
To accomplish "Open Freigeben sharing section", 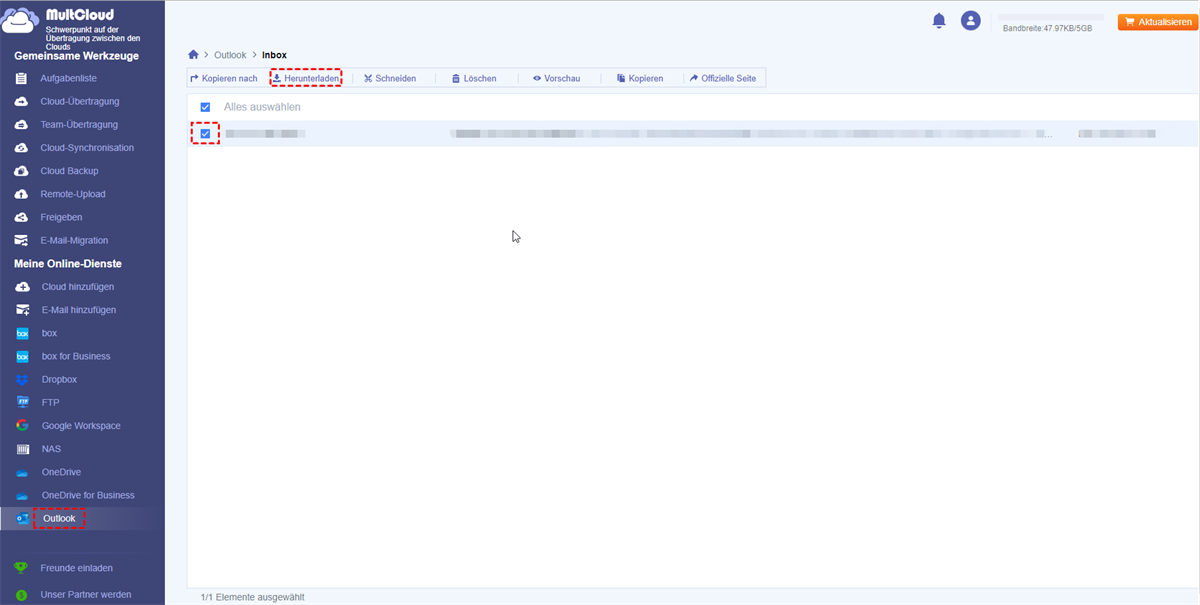I will 61,217.
